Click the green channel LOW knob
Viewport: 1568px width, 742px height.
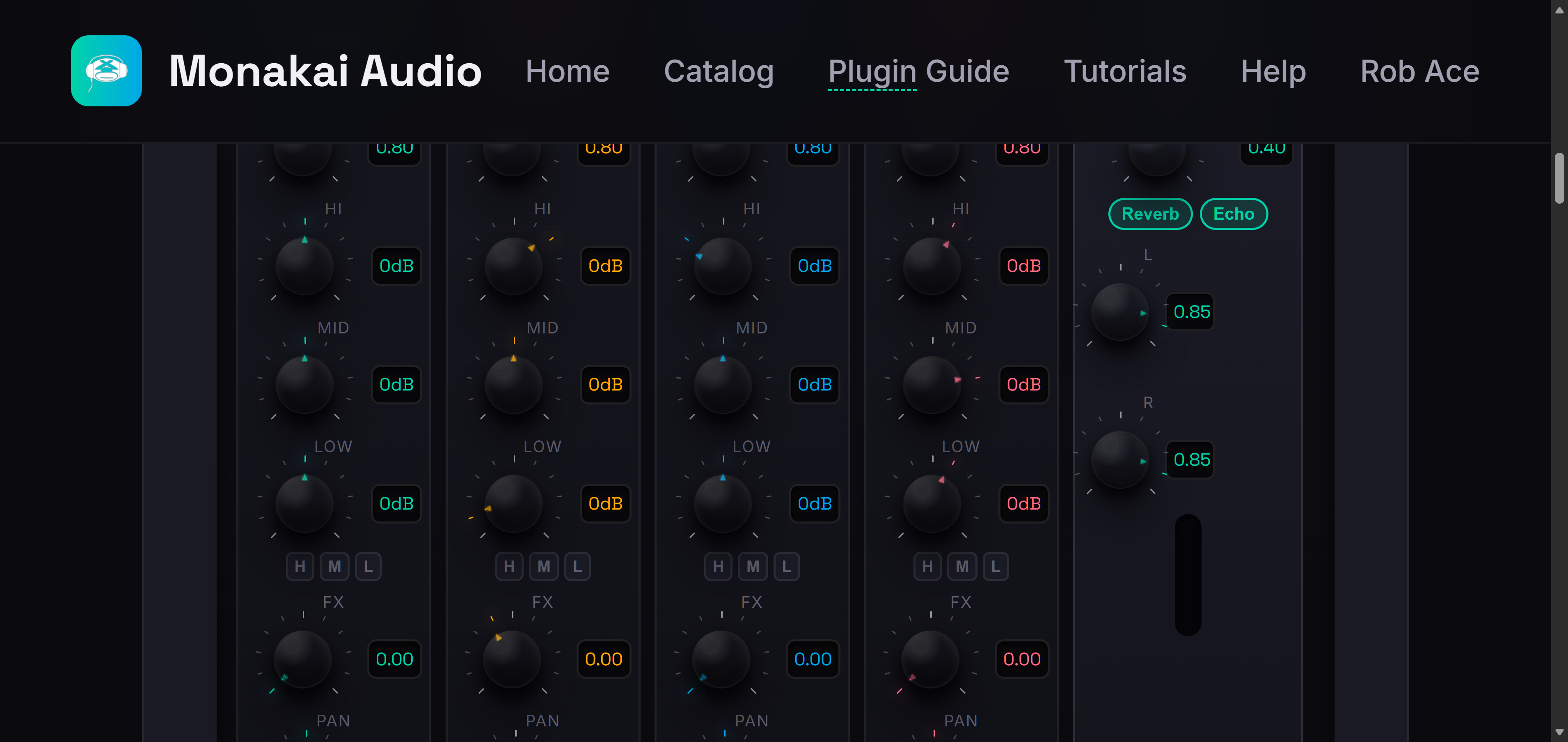[304, 504]
